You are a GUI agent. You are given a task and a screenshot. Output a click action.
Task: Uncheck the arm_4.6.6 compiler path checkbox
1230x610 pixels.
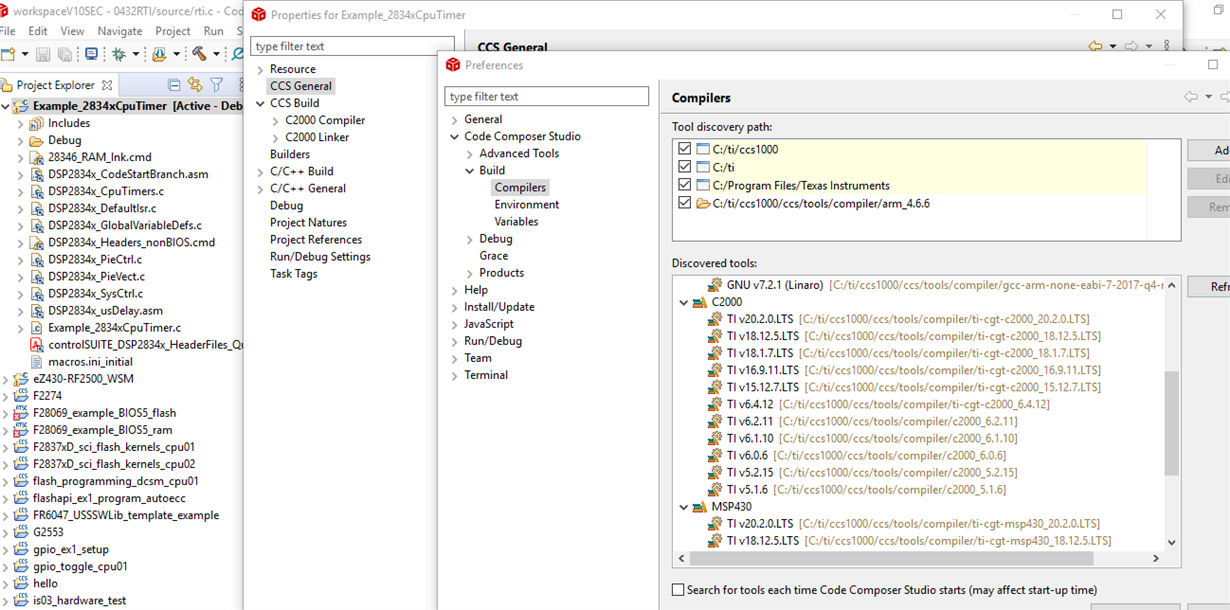coord(685,203)
